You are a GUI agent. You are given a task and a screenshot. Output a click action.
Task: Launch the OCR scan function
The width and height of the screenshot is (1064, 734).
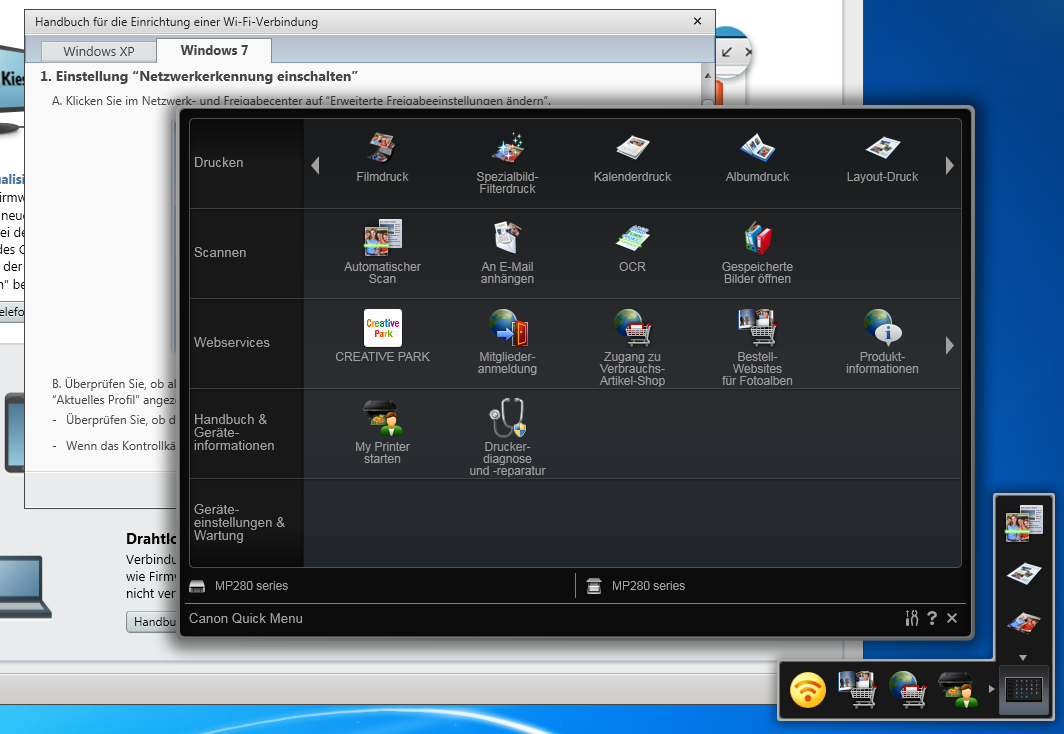click(632, 247)
